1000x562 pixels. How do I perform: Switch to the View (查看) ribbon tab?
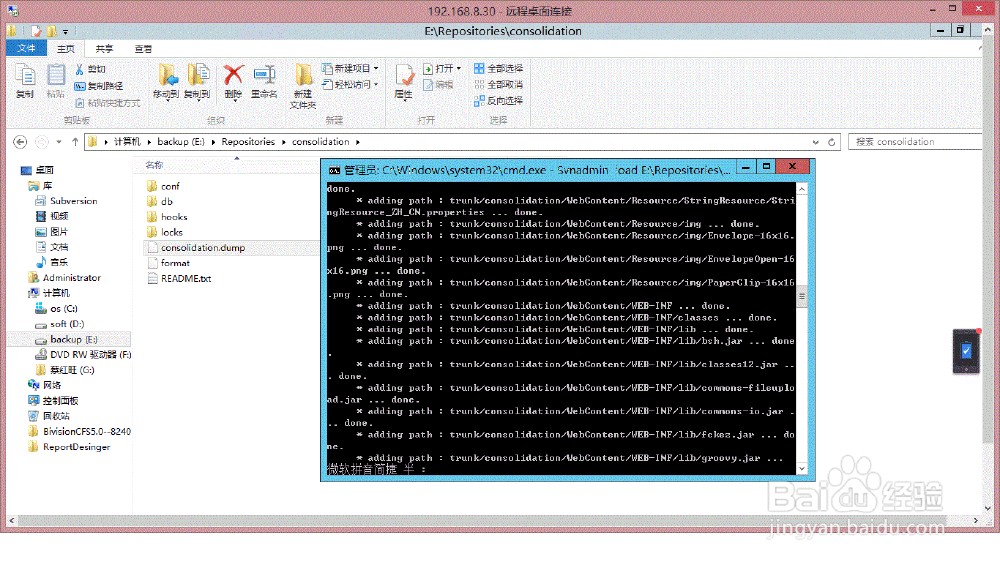143,48
